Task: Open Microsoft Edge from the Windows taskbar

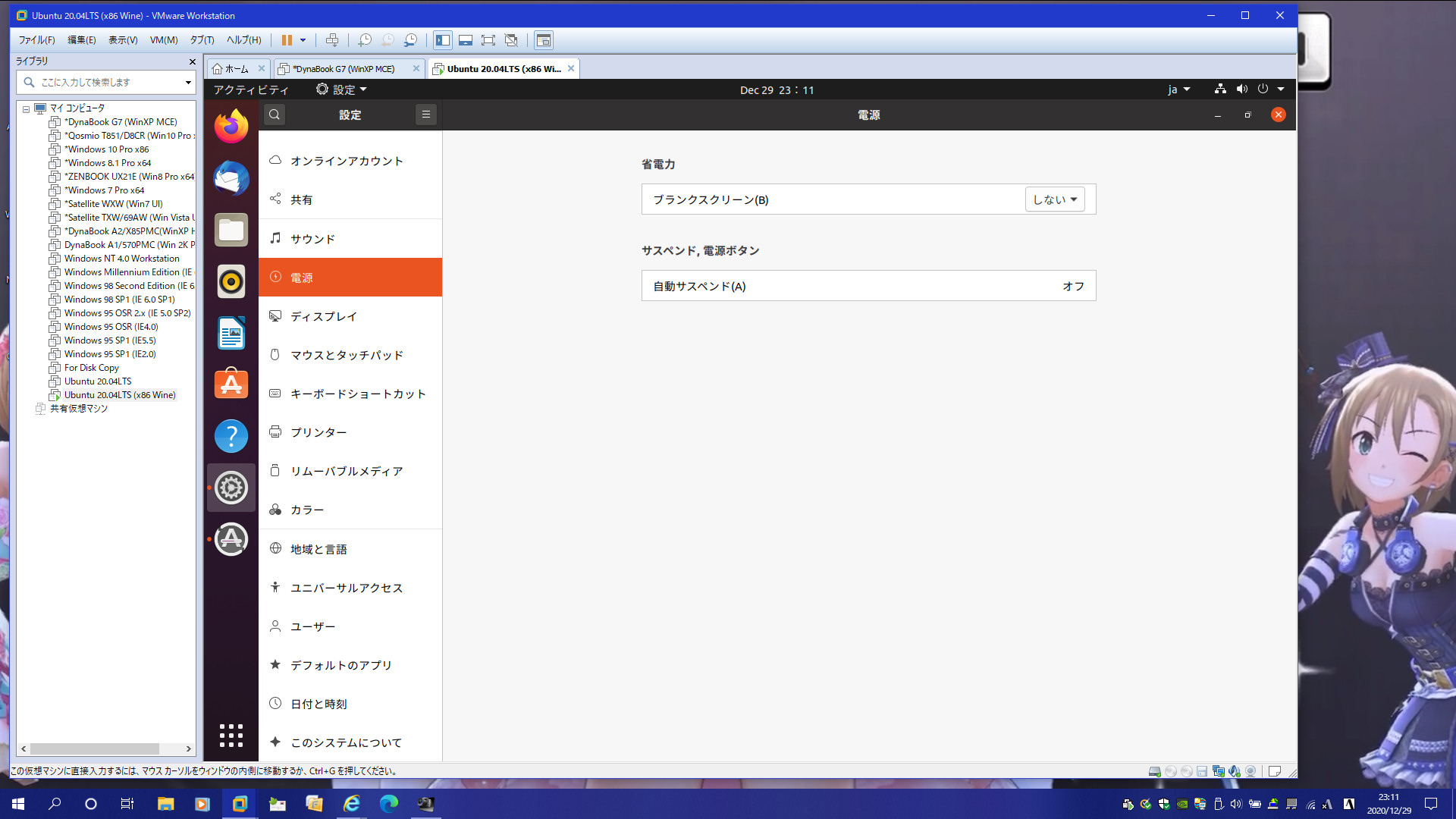Action: 388,804
